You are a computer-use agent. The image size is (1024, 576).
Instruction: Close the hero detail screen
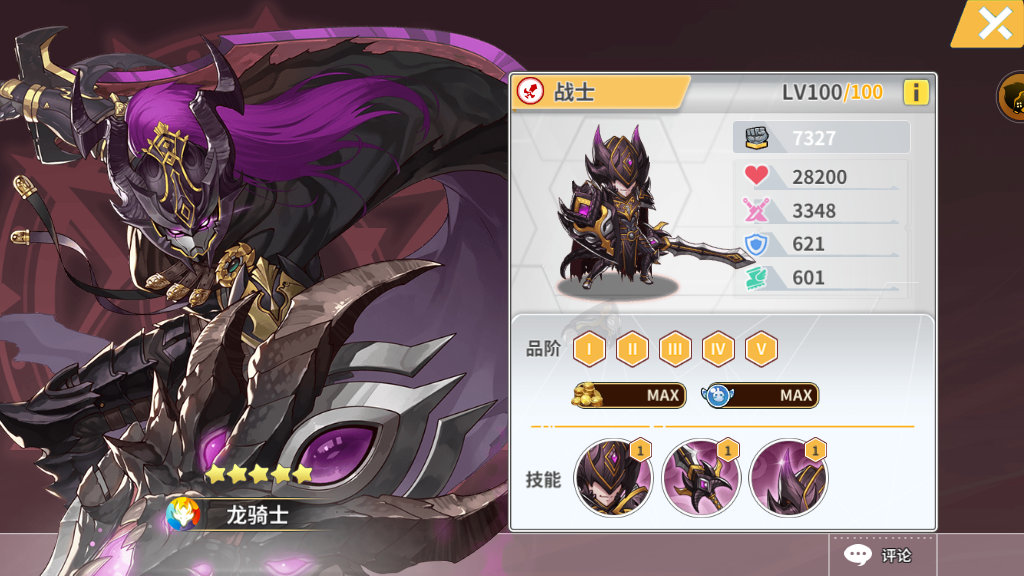[x=993, y=24]
